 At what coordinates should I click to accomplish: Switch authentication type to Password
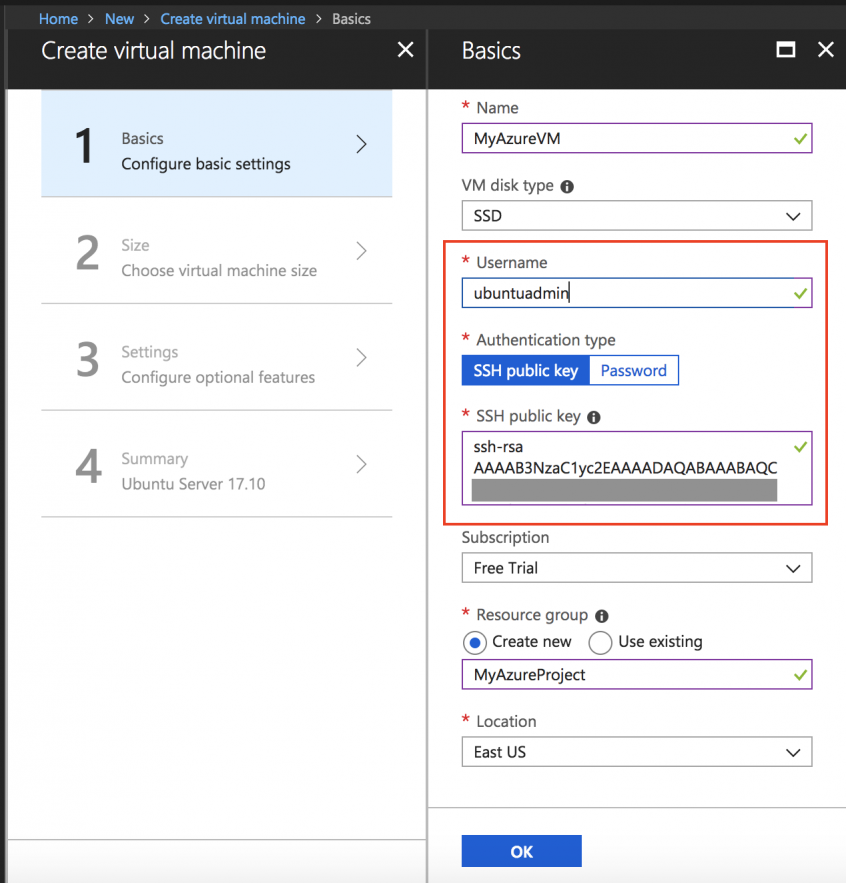click(x=633, y=371)
